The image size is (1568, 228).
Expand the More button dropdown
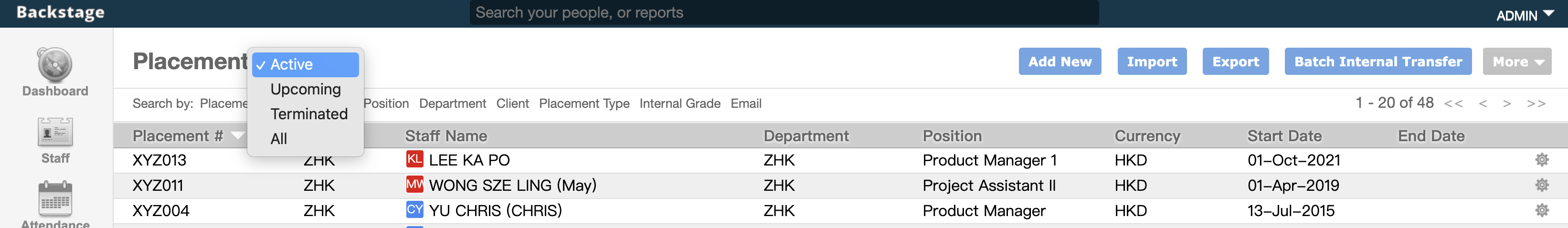1517,62
